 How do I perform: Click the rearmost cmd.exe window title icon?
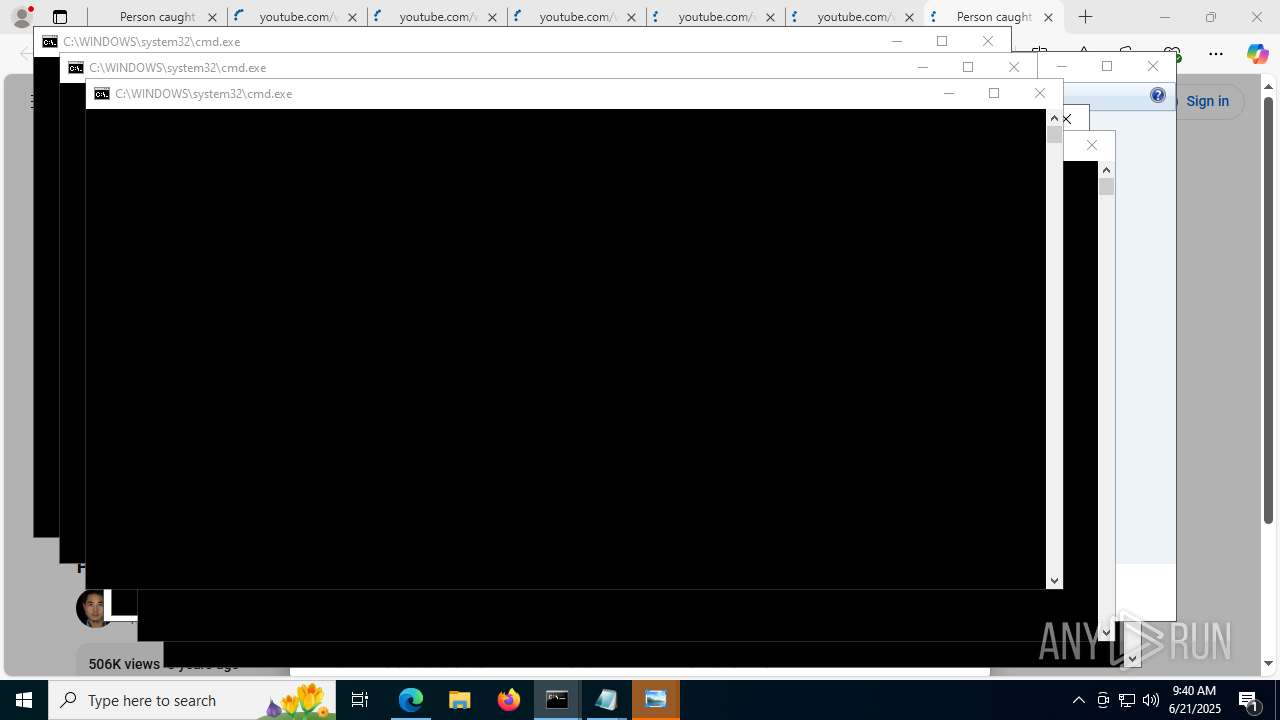tap(50, 42)
